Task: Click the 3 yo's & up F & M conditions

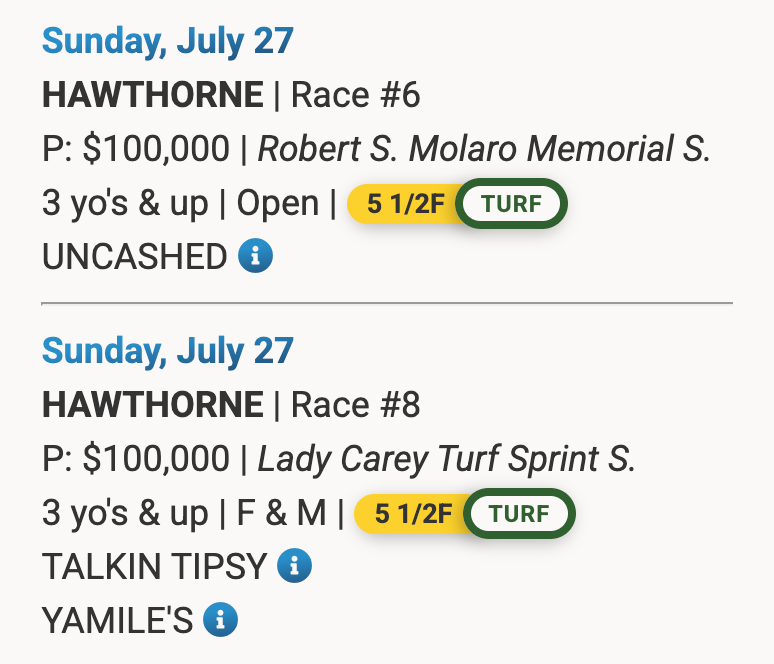Action: (185, 513)
